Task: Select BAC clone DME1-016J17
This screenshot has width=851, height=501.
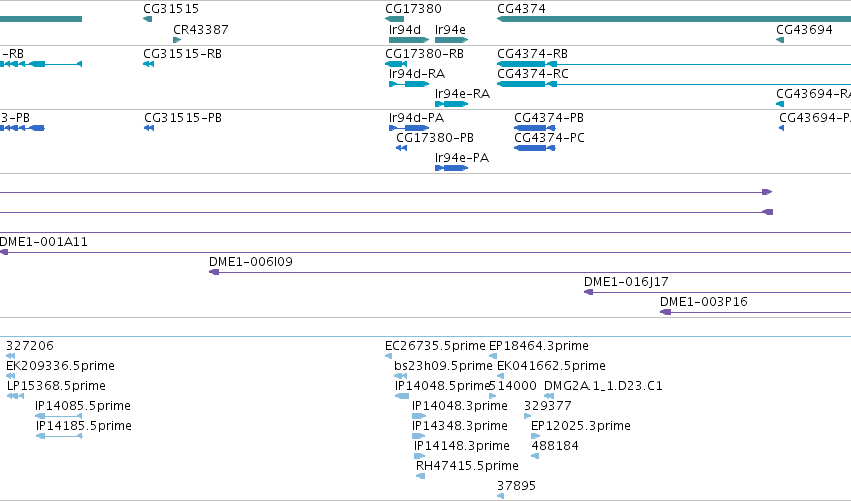Action: pyautogui.click(x=626, y=282)
